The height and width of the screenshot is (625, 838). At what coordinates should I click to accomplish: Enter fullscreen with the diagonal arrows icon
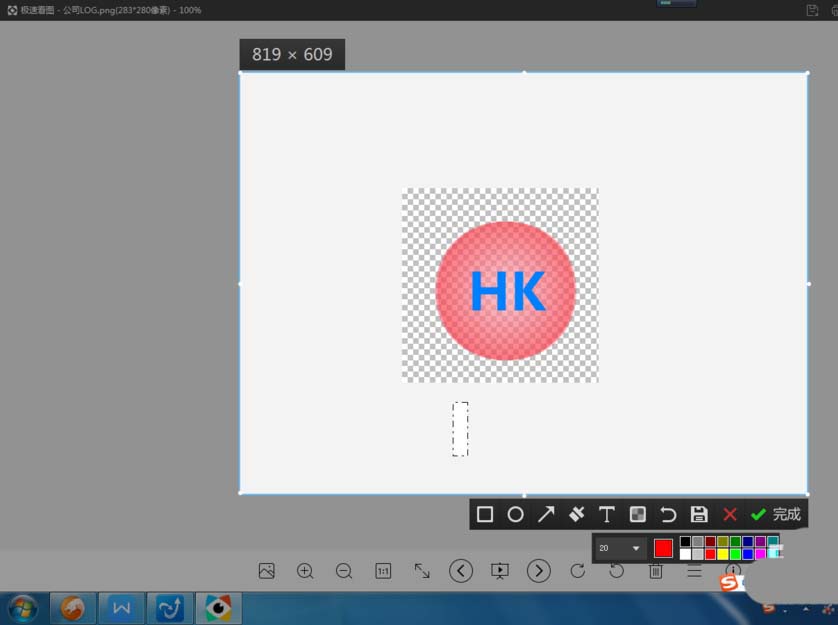point(422,571)
